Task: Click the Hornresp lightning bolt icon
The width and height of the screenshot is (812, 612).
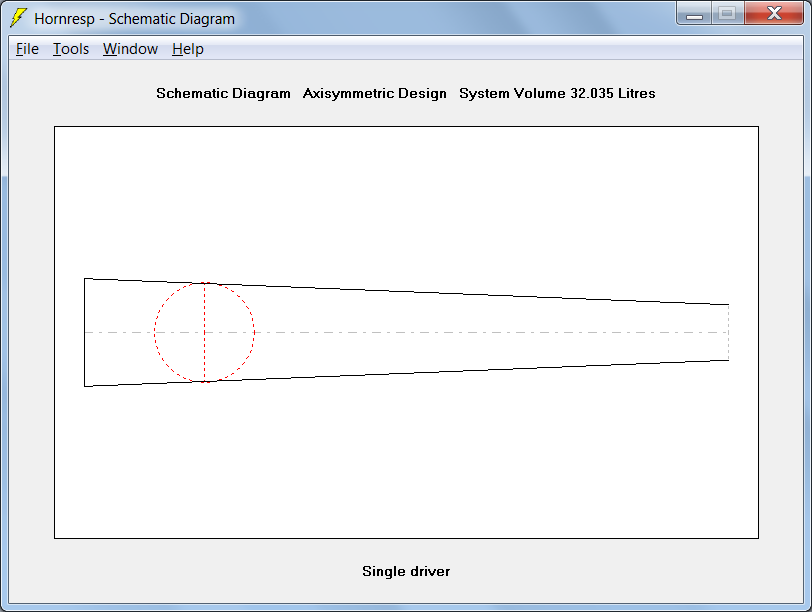Action: 19,18
